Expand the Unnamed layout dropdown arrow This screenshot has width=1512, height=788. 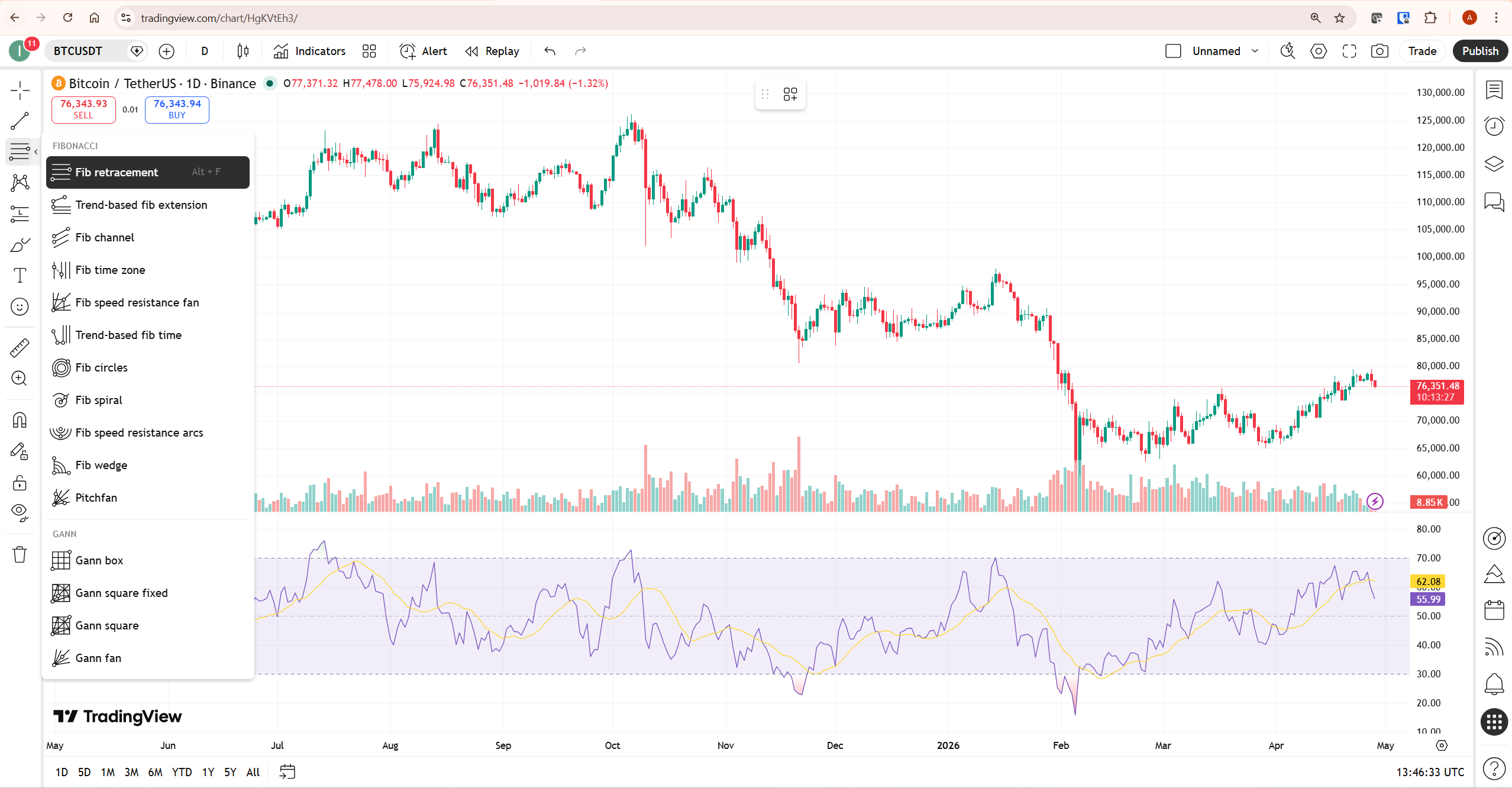(1255, 51)
